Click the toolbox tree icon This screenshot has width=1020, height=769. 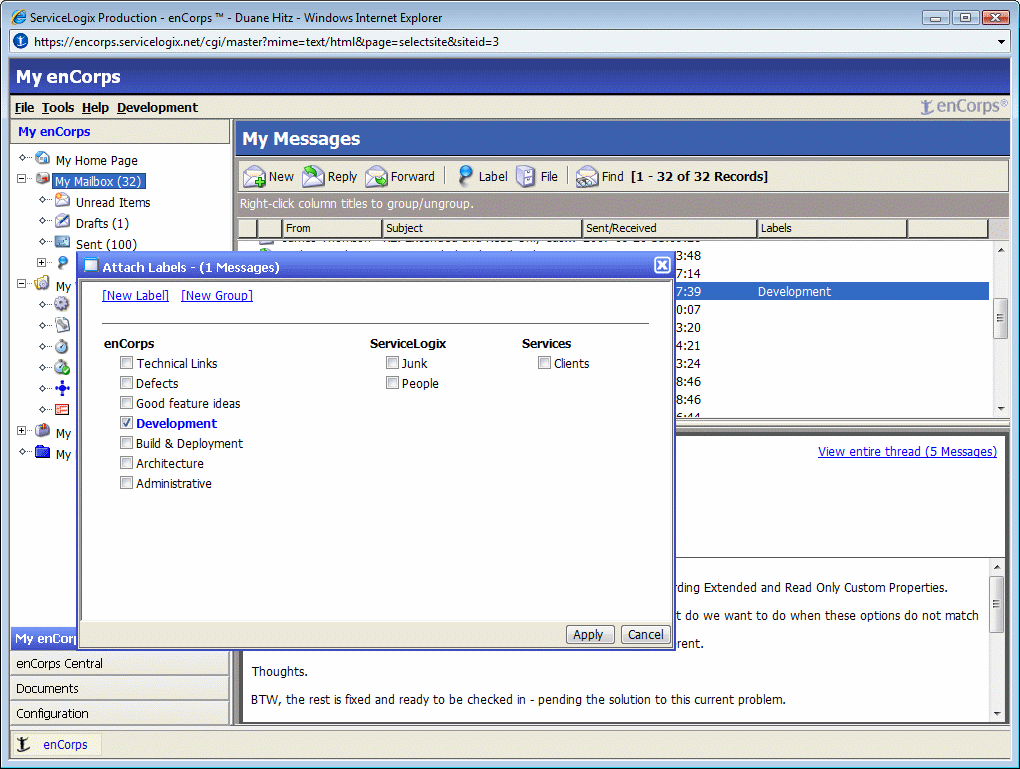click(x=43, y=431)
